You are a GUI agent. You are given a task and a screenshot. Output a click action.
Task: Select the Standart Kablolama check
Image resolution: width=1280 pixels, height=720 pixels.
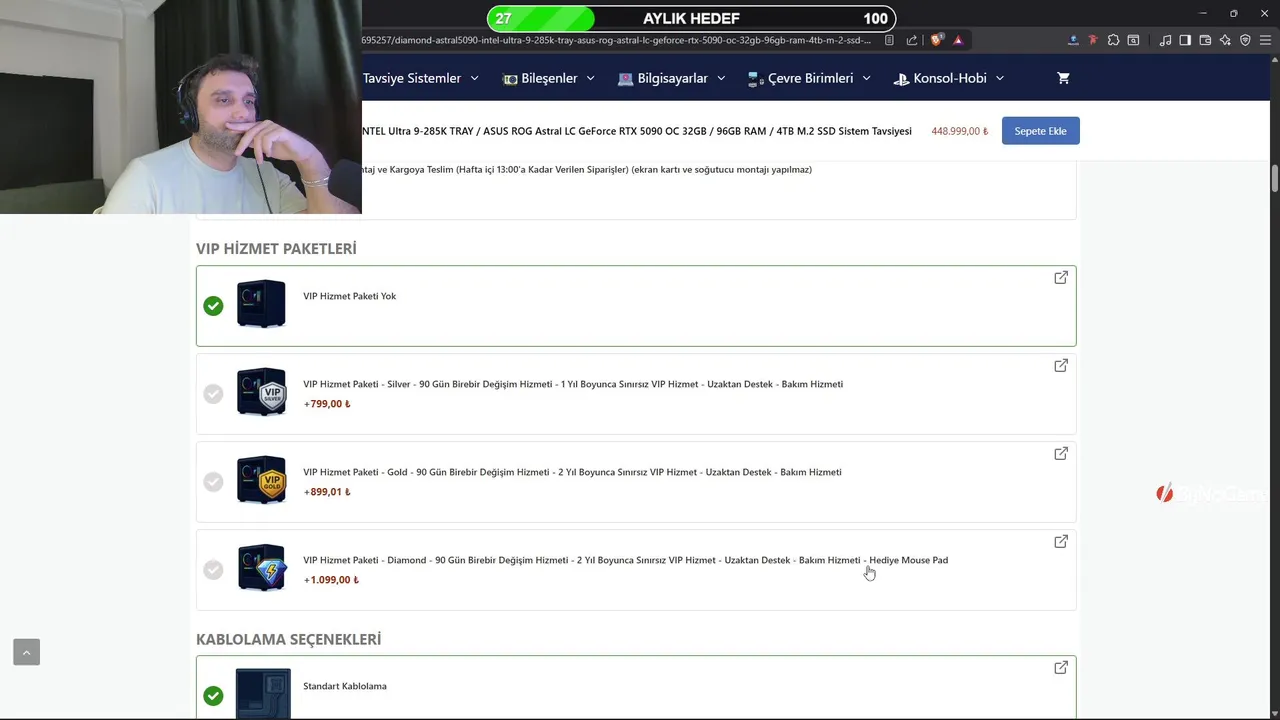pos(213,696)
